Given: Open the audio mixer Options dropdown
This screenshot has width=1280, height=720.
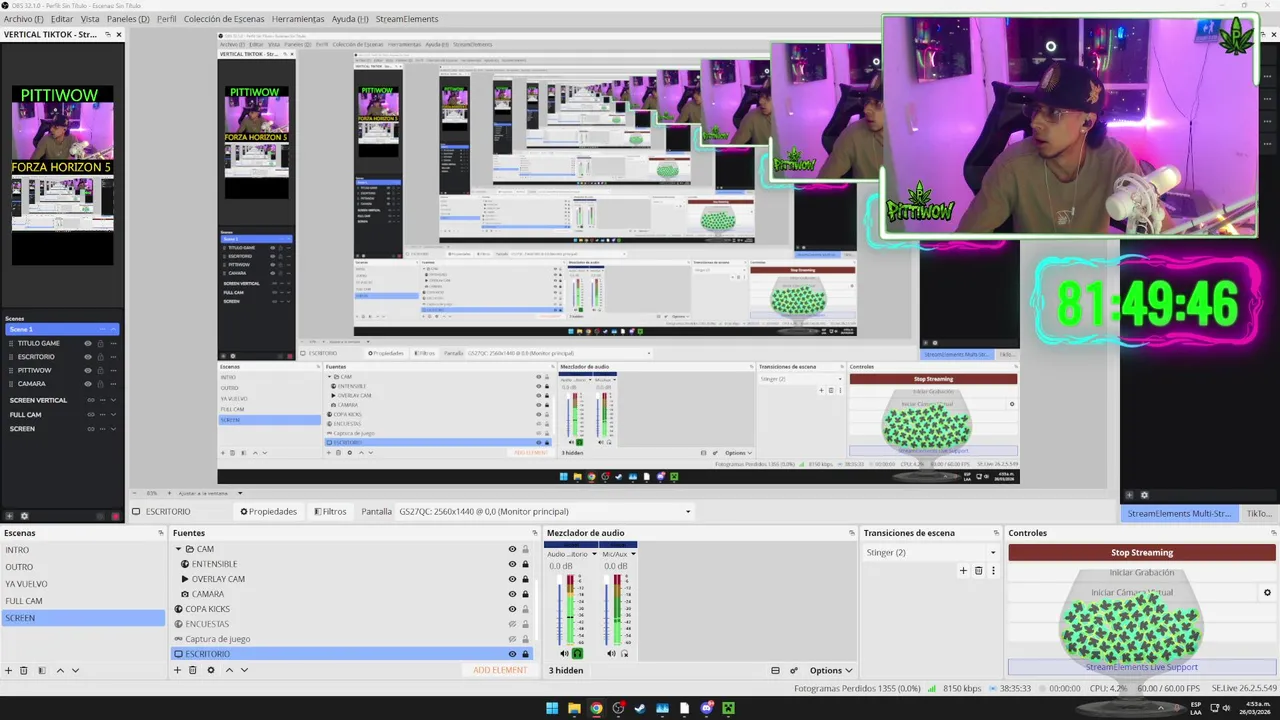Looking at the screenshot, I should (831, 671).
